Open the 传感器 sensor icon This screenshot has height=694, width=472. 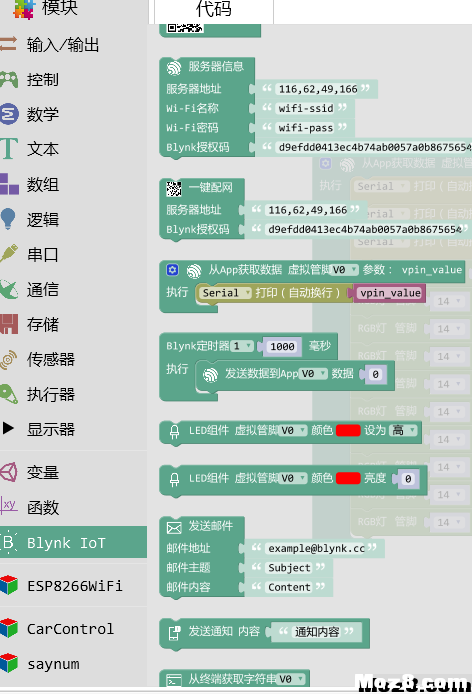click(8, 359)
